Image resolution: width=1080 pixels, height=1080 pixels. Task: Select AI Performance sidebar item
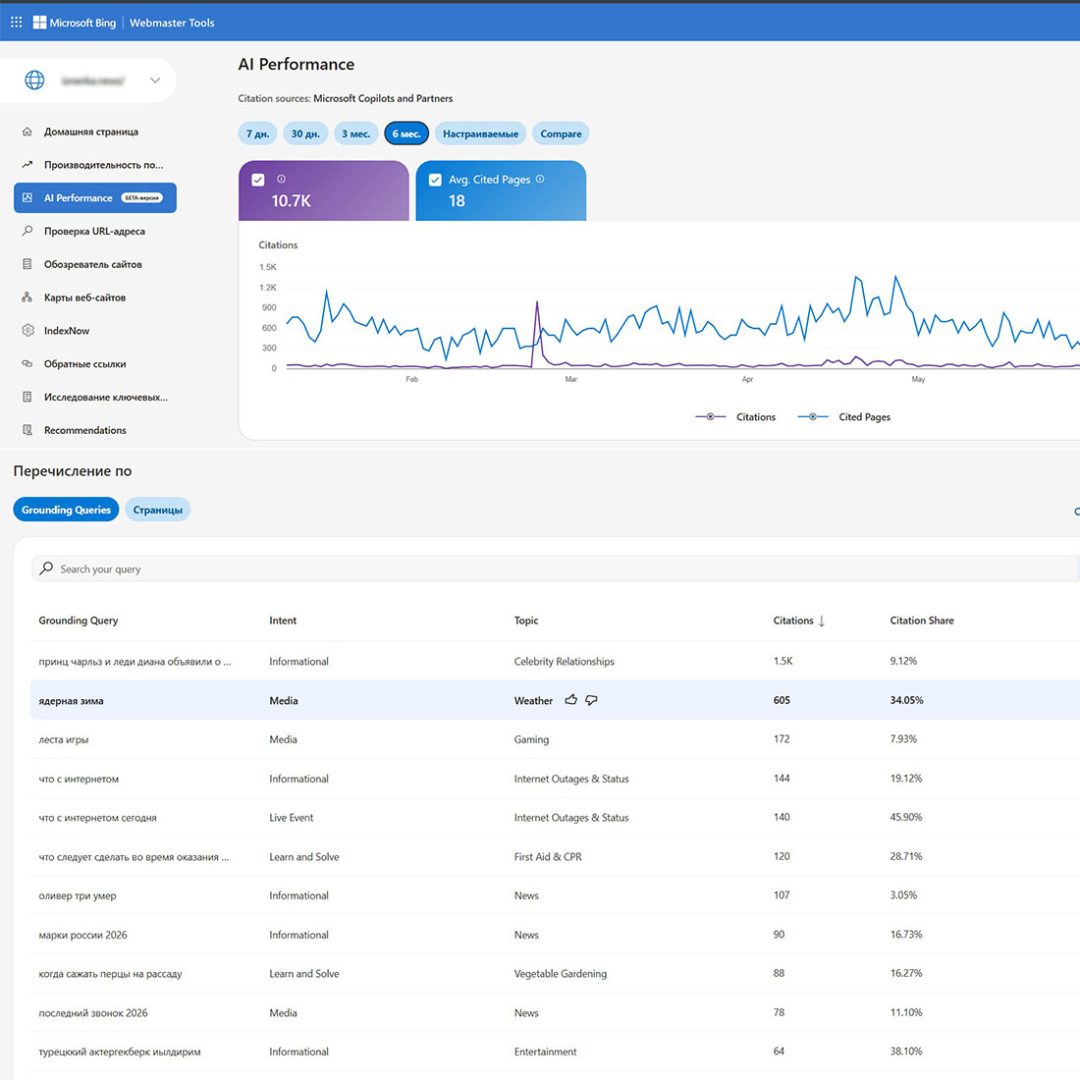pyautogui.click(x=95, y=198)
